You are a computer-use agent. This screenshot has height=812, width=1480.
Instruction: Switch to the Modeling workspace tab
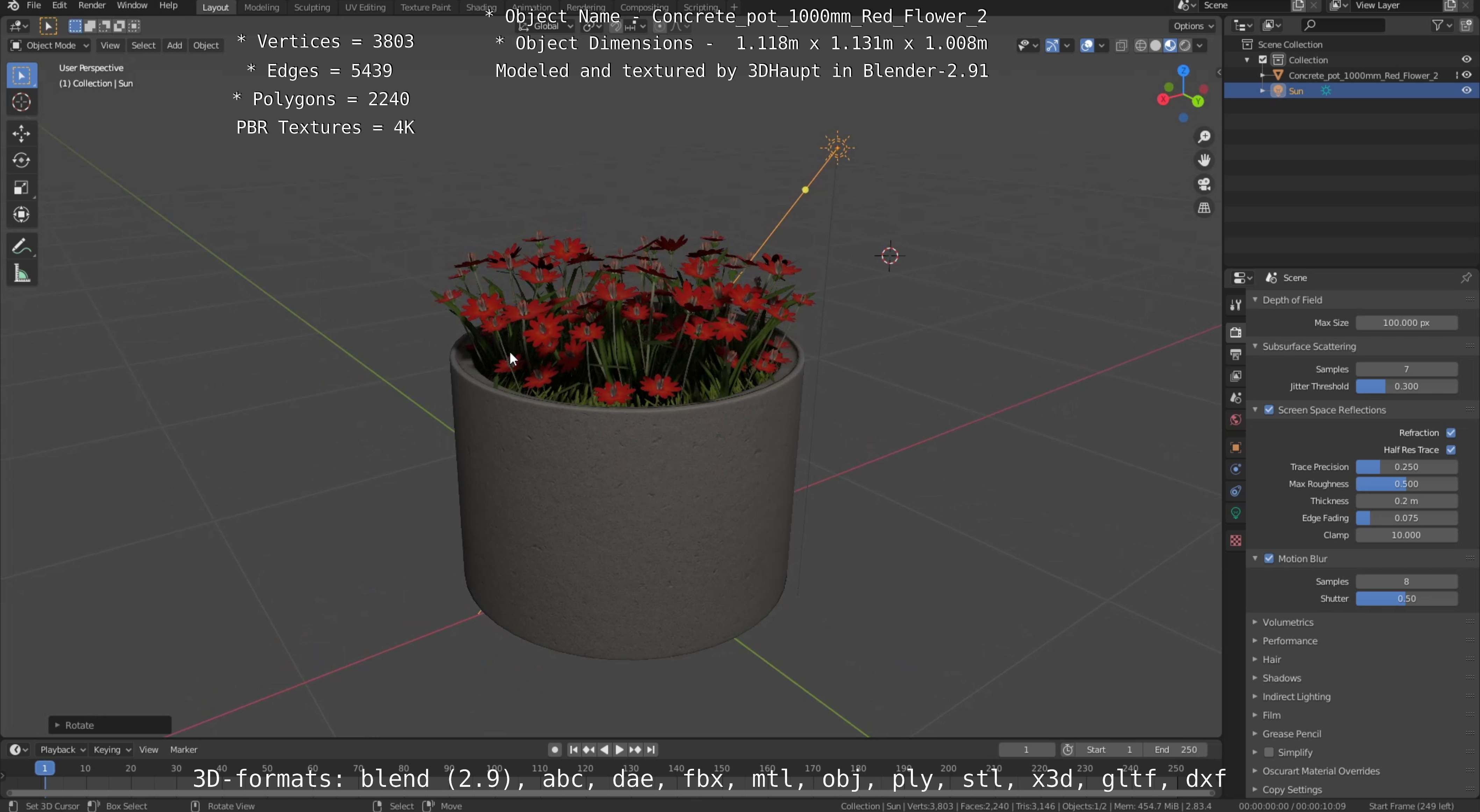[262, 7]
